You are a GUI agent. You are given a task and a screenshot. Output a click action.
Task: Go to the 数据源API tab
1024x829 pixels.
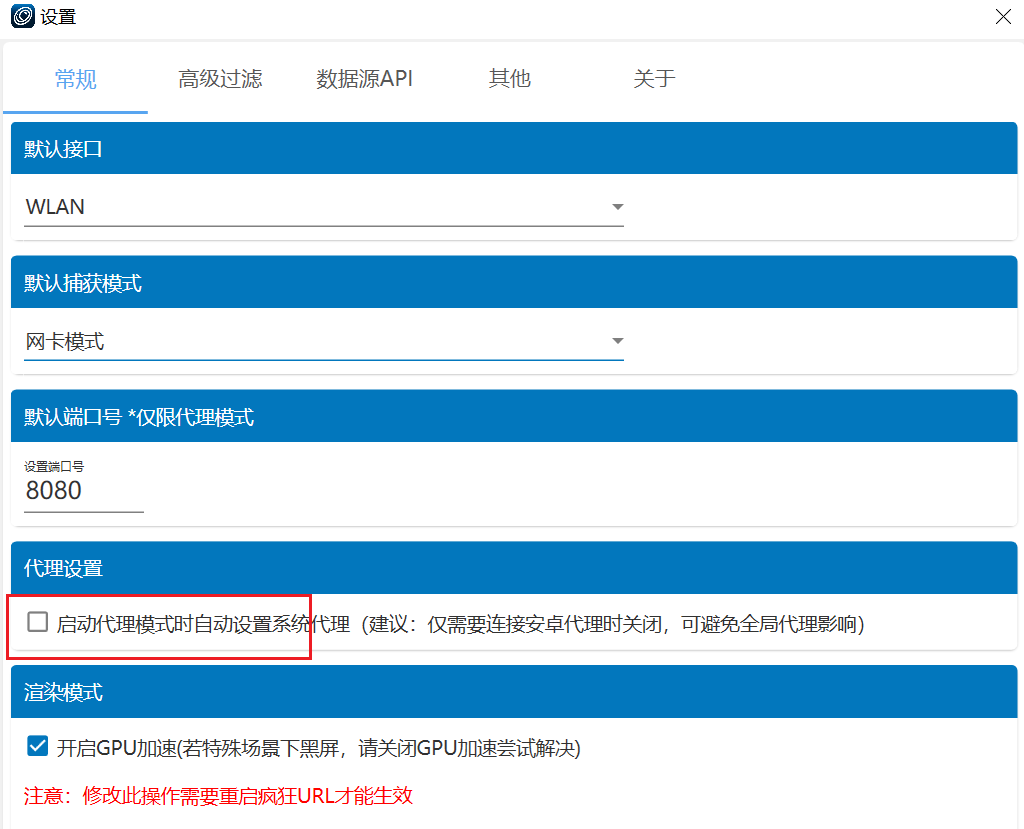(x=365, y=79)
